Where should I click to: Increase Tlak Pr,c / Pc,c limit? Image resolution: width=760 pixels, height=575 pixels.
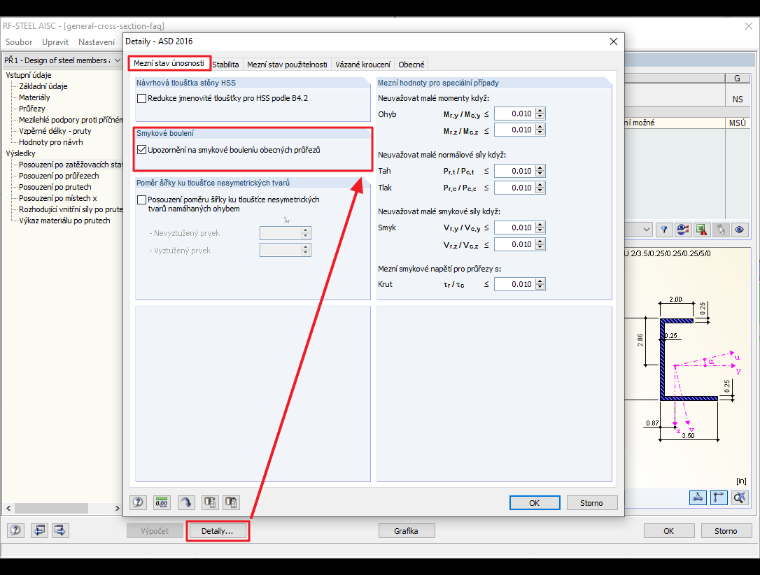click(x=540, y=185)
